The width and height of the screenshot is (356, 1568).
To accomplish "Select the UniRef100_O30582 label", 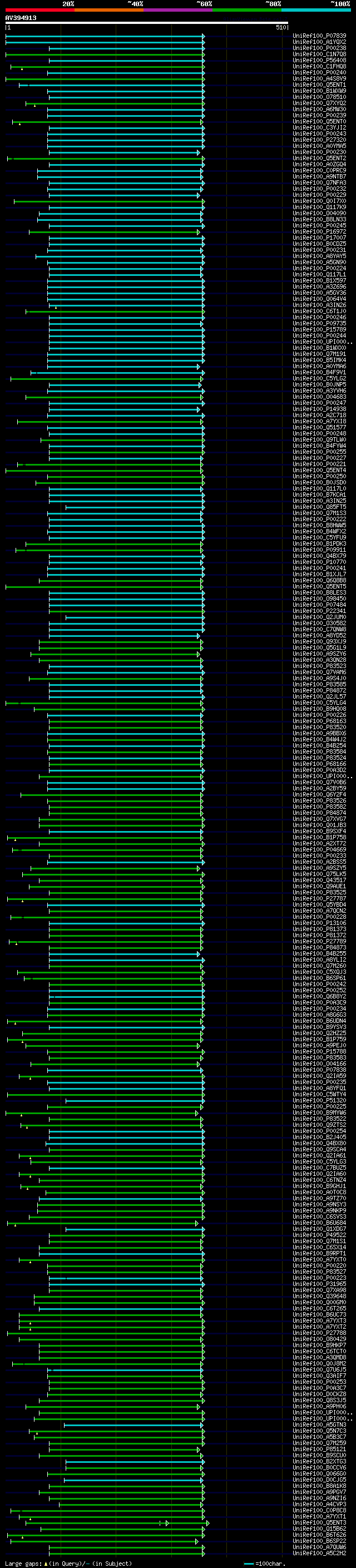I will (319, 623).
